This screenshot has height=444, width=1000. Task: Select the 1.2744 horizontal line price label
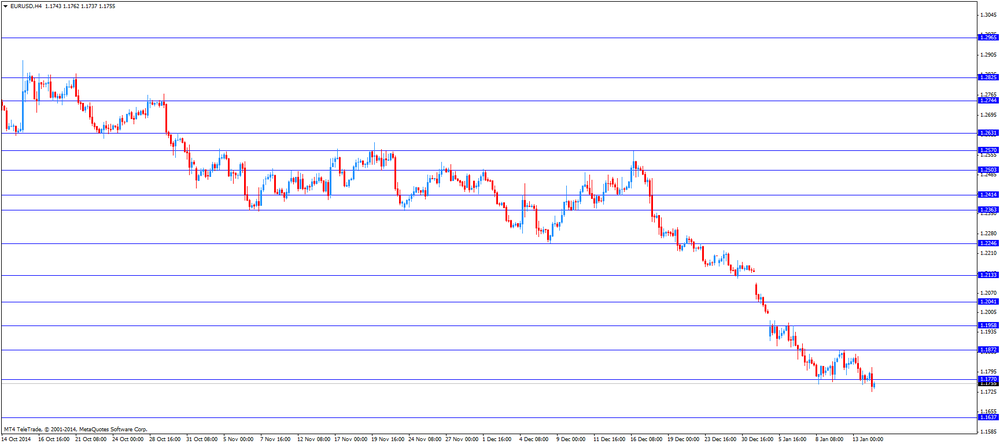pos(989,100)
